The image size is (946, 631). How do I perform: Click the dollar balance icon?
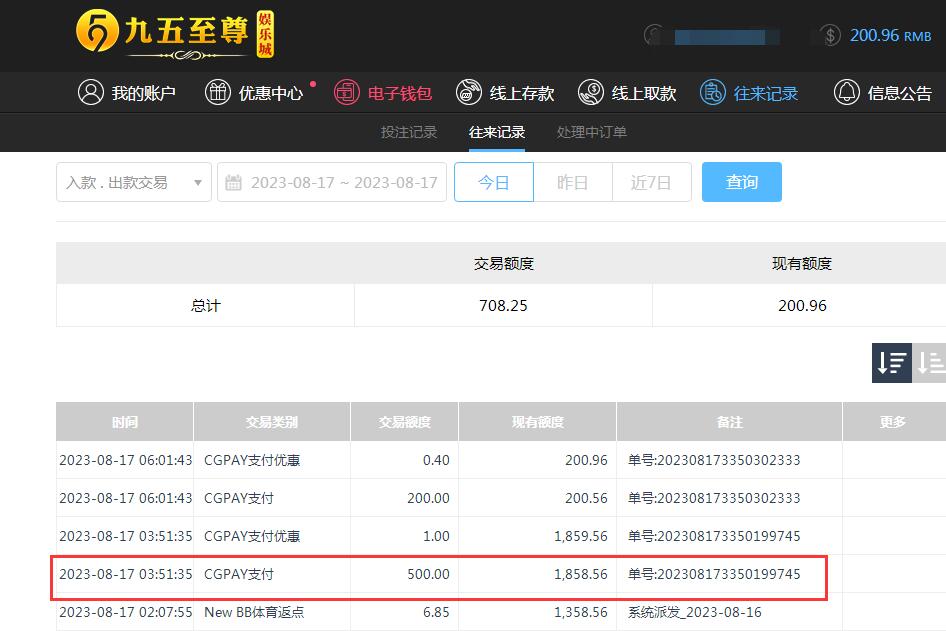pyautogui.click(x=830, y=35)
